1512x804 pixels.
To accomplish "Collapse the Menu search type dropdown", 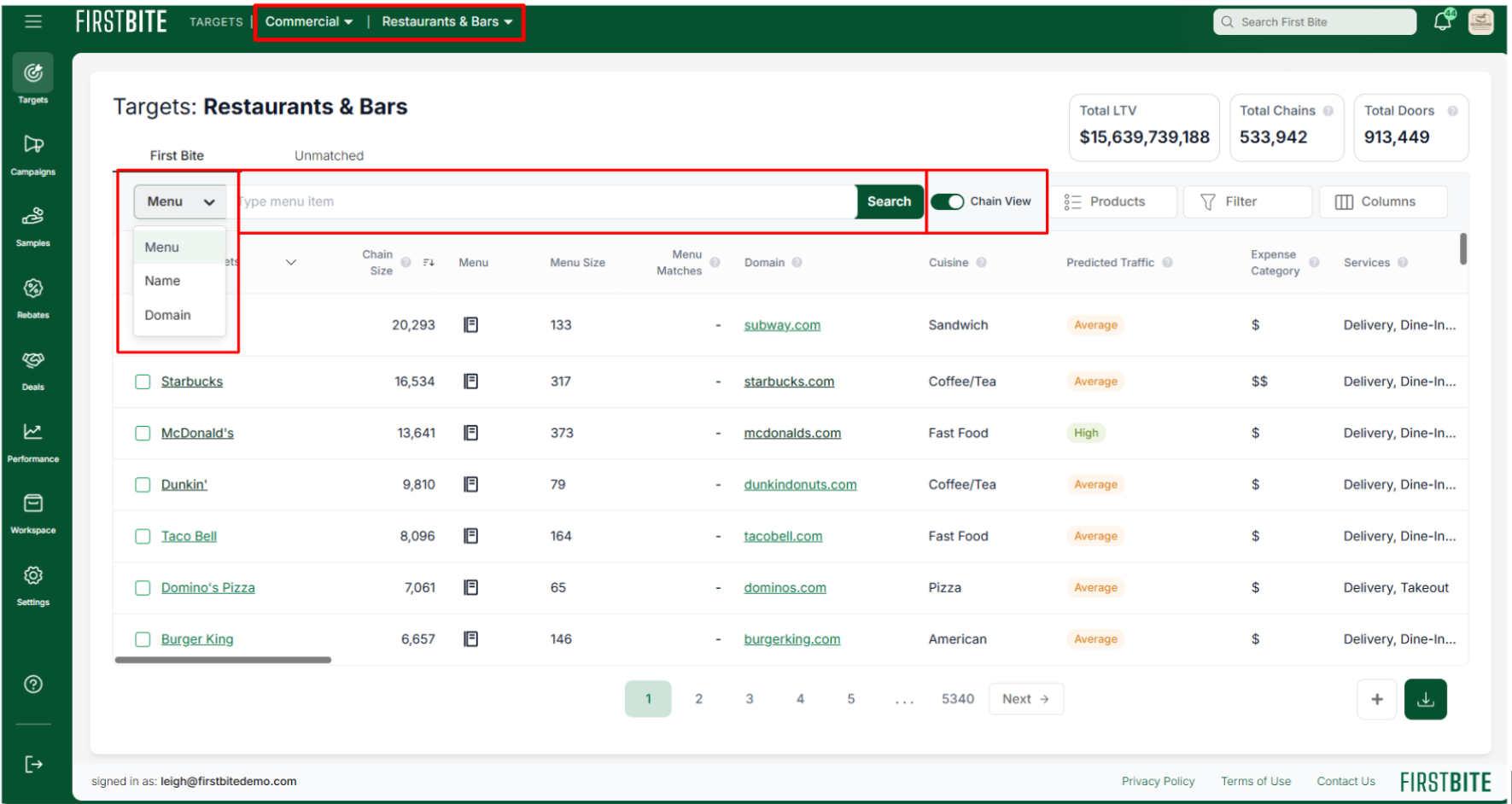I will tap(180, 201).
